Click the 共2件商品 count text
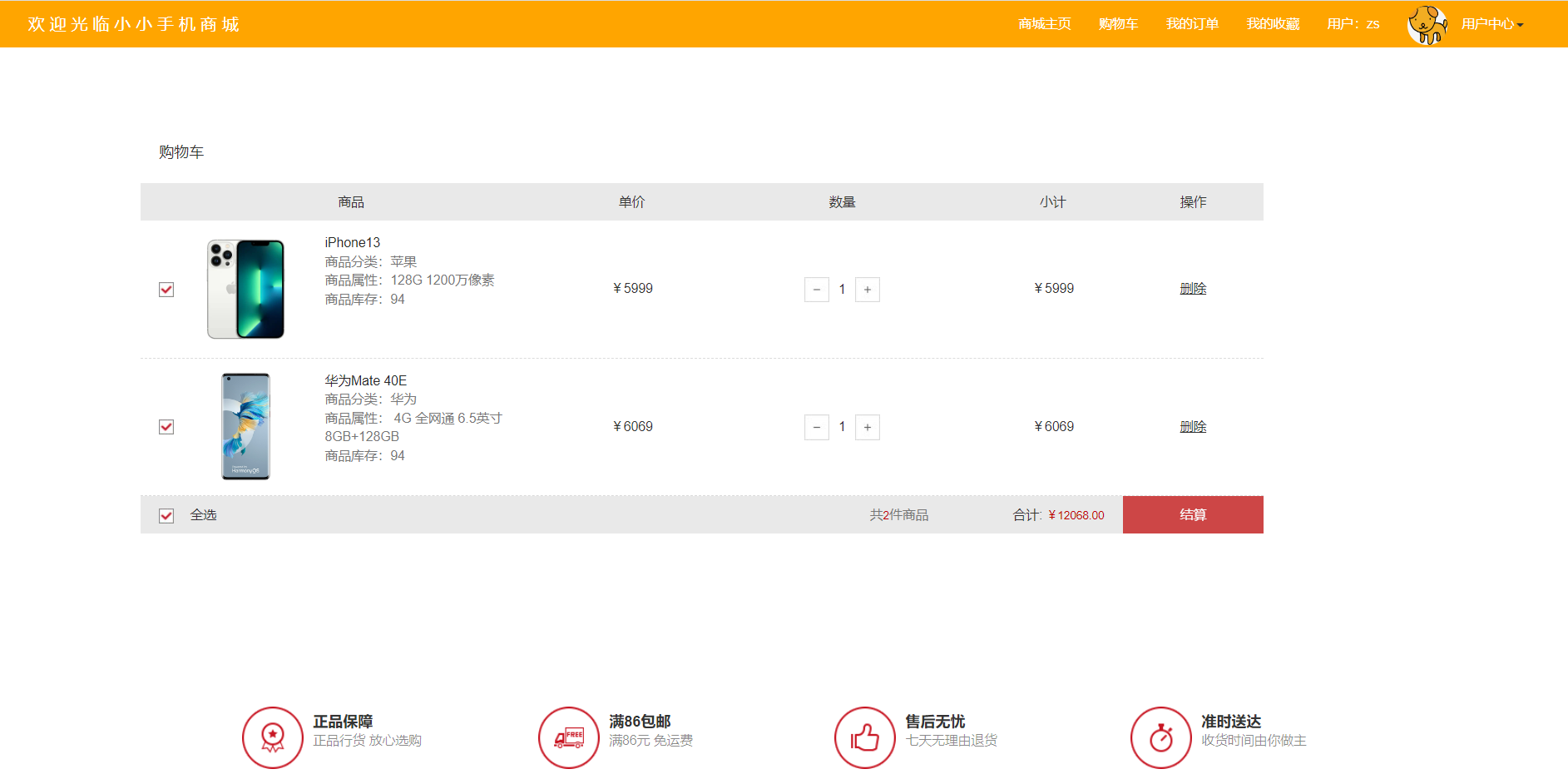 tap(899, 515)
